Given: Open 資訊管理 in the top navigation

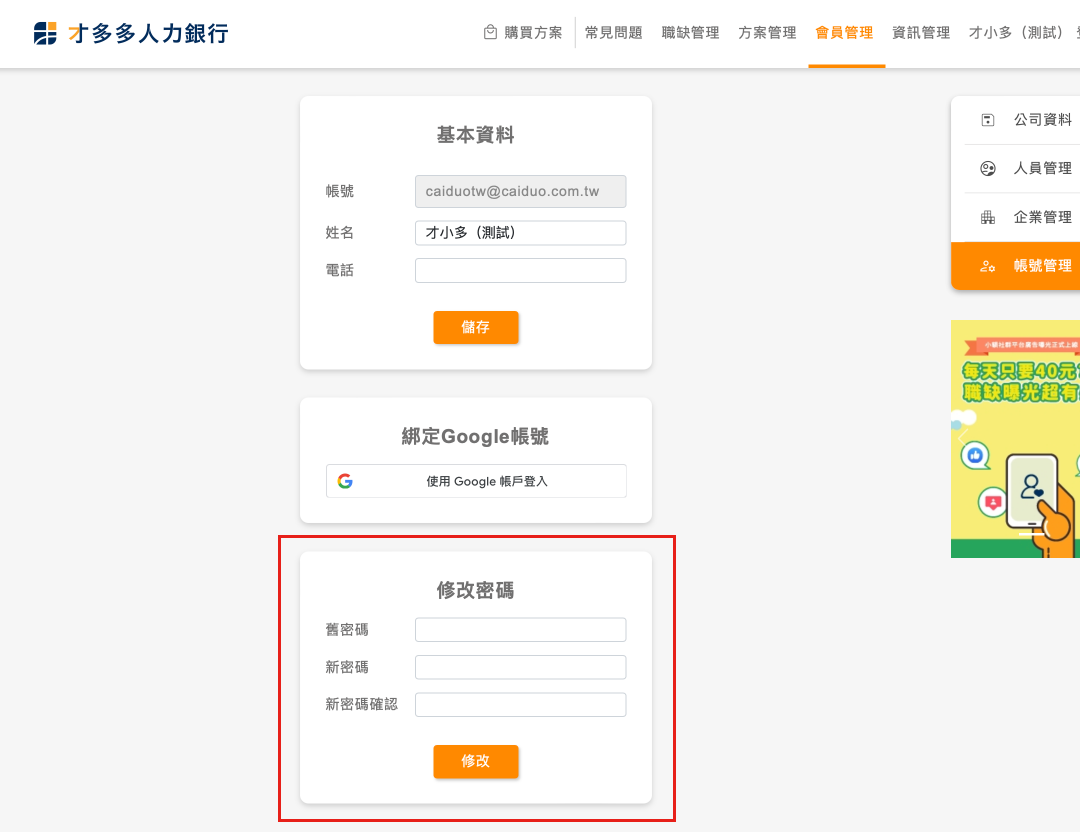Looking at the screenshot, I should 921,33.
